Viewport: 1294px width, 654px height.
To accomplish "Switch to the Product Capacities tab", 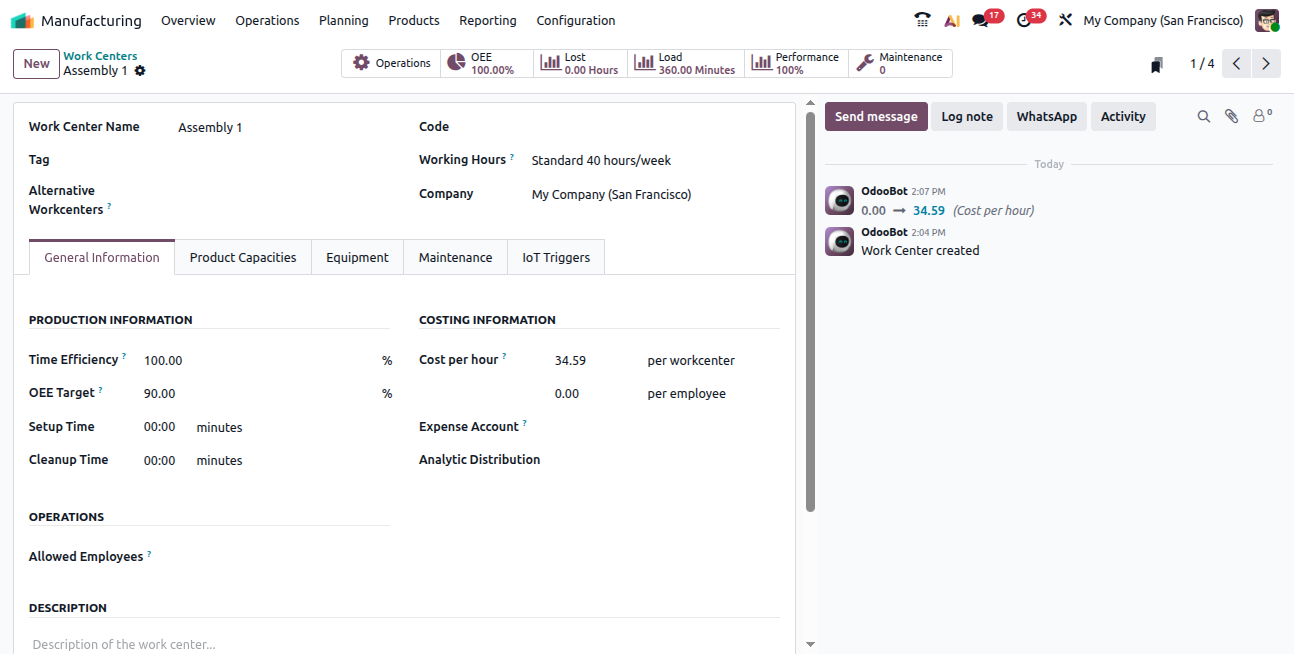I will point(243,257).
